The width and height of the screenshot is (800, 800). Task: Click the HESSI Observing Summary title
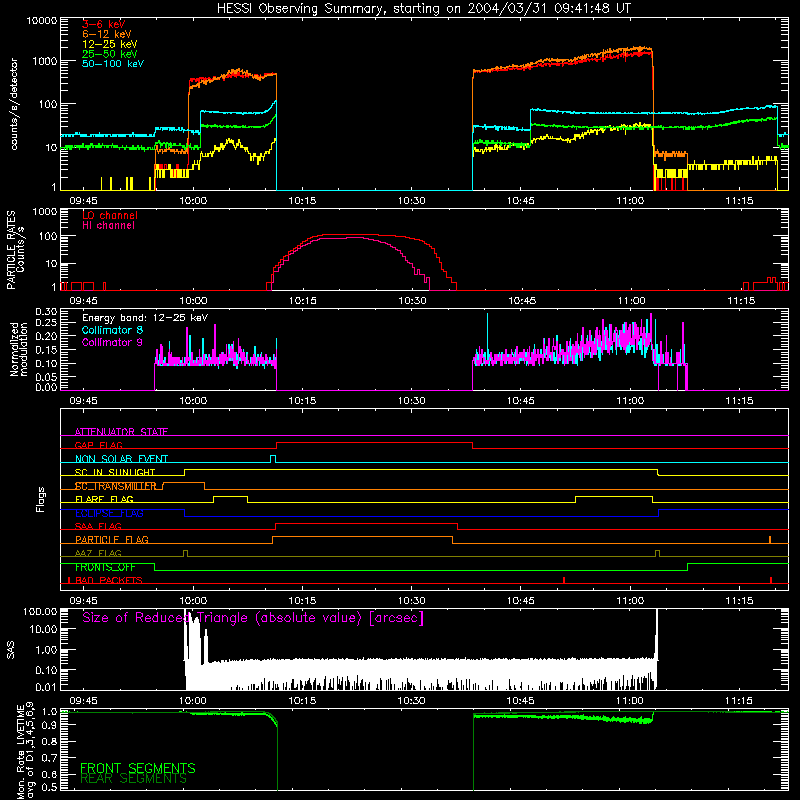(423, 9)
